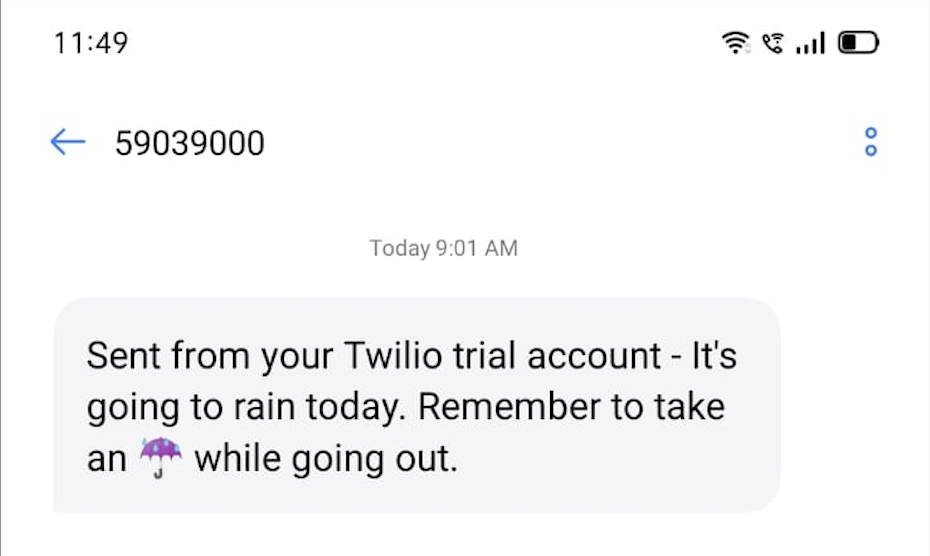The height and width of the screenshot is (556, 930).
Task: Tap the umbrella emoji in the message
Action: tap(160, 458)
